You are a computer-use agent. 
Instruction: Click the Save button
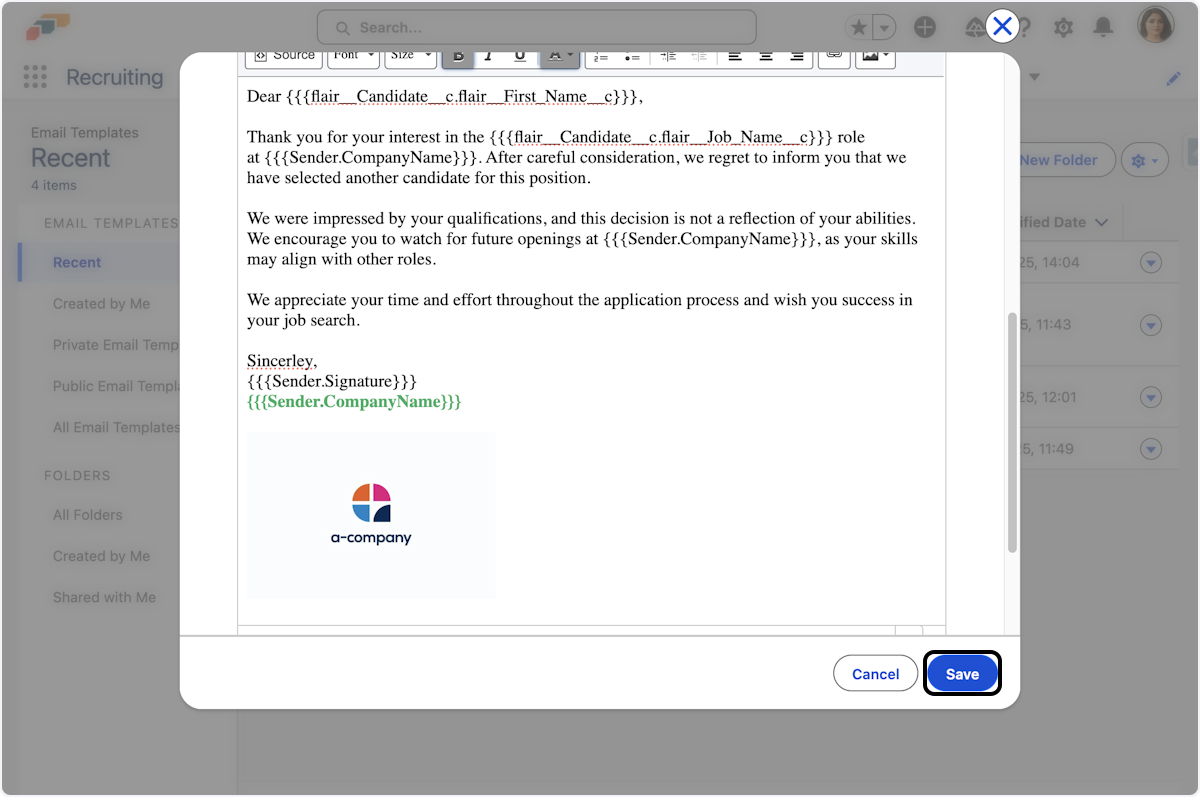coord(962,674)
